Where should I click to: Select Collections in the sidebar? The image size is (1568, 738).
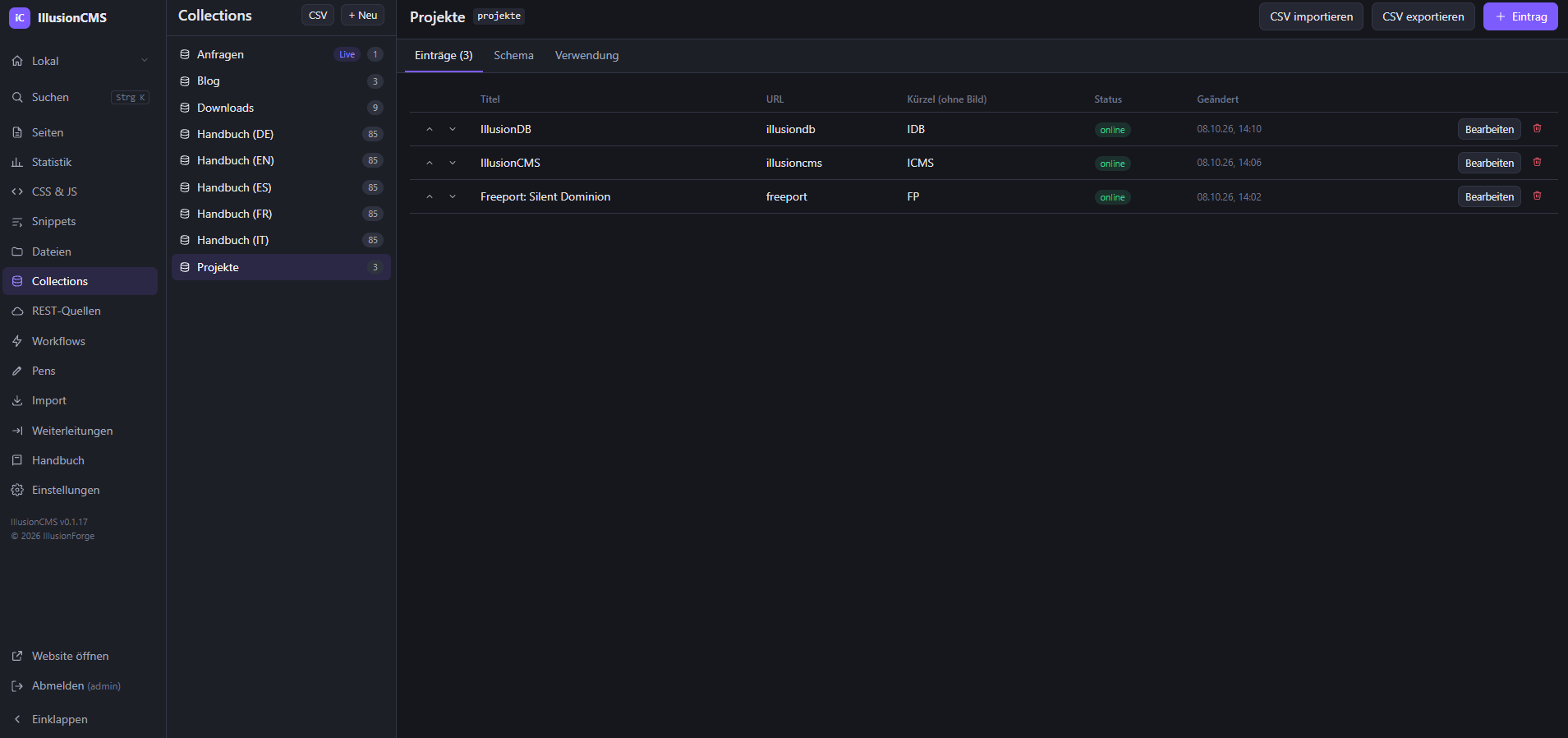point(80,281)
